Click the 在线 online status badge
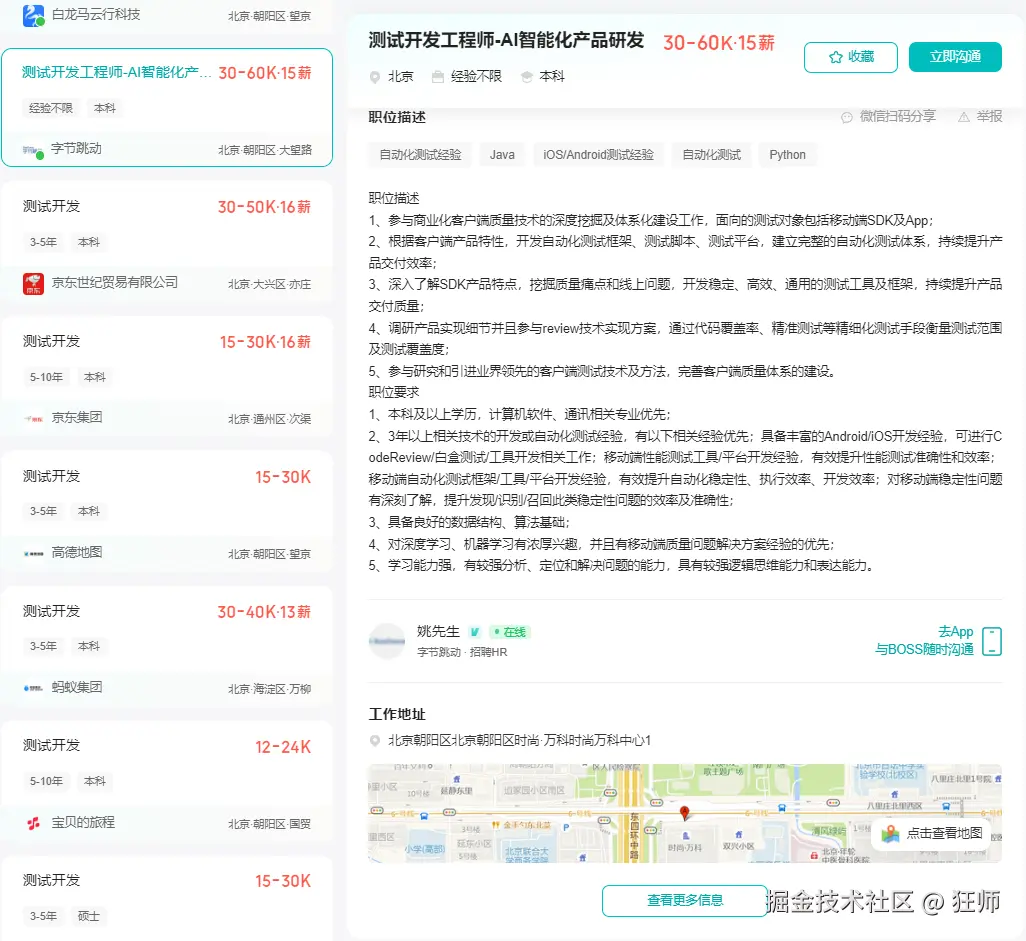 tap(510, 632)
